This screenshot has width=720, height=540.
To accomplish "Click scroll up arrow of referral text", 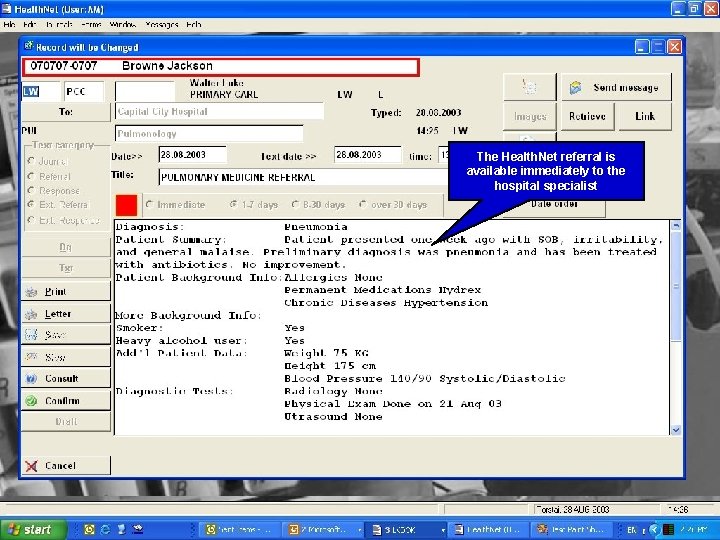I will click(676, 225).
